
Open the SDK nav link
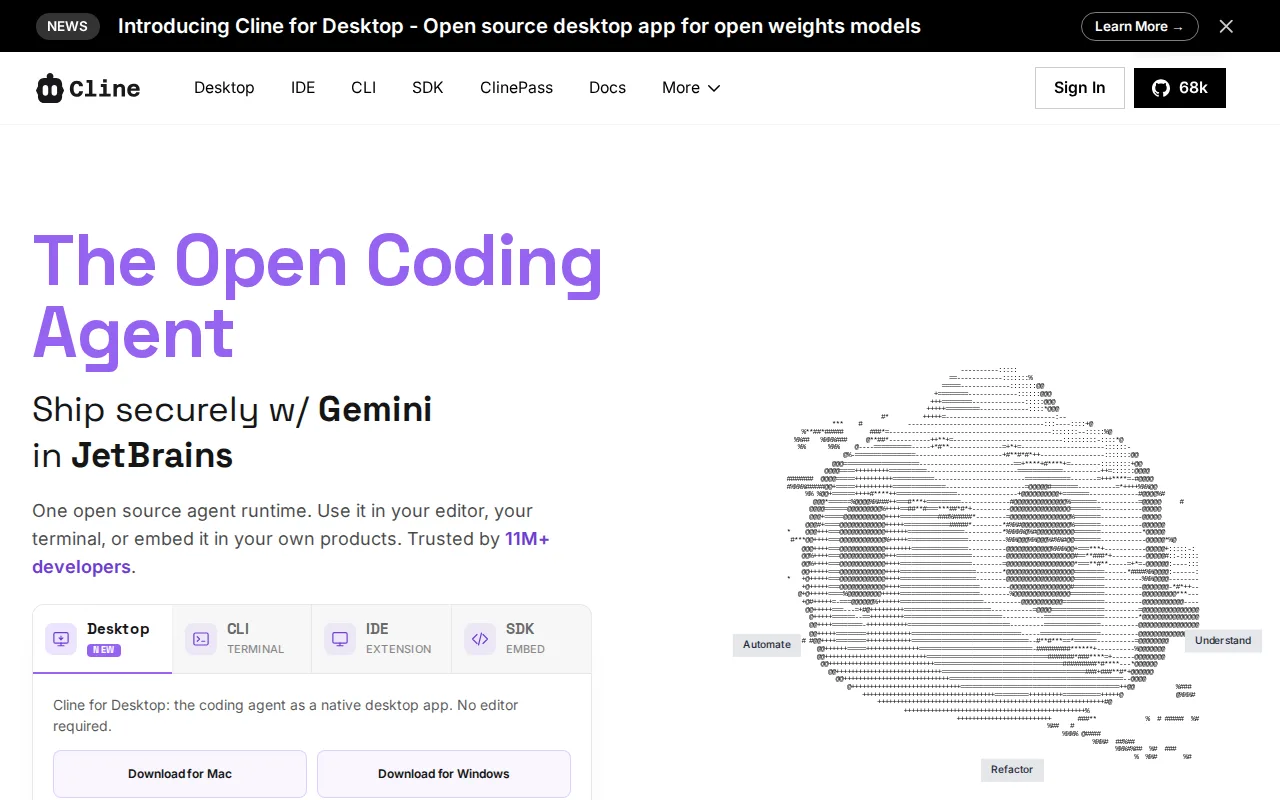428,88
